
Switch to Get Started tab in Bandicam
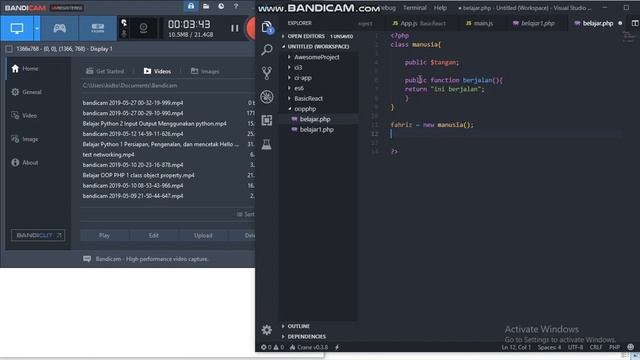pyautogui.click(x=105, y=71)
